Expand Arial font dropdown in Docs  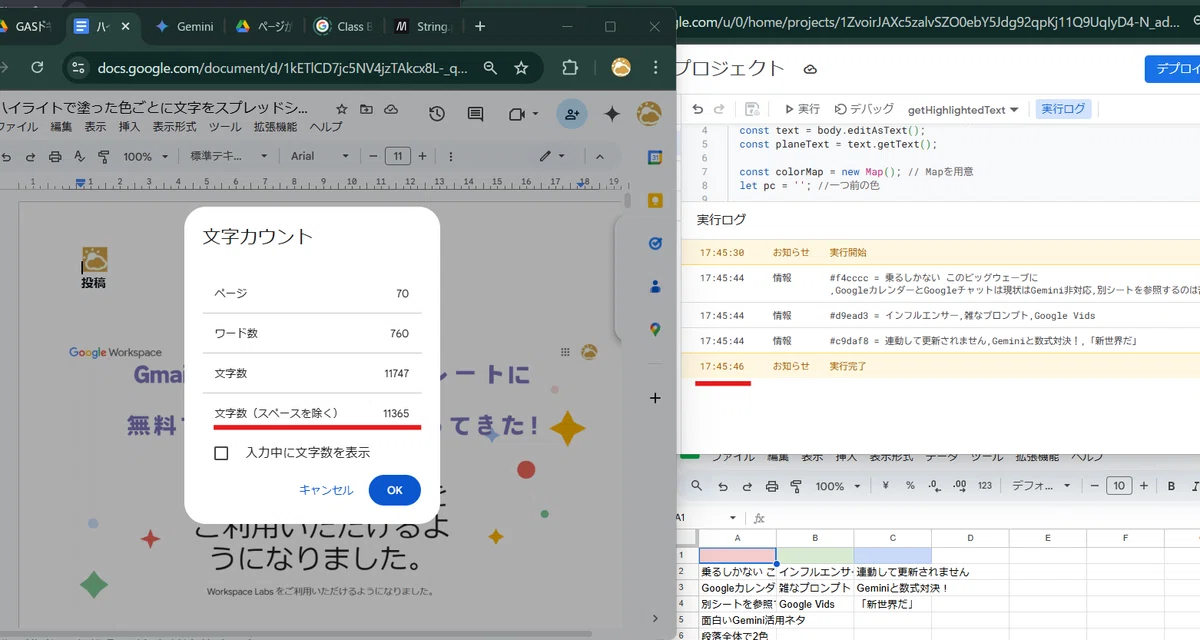320,156
